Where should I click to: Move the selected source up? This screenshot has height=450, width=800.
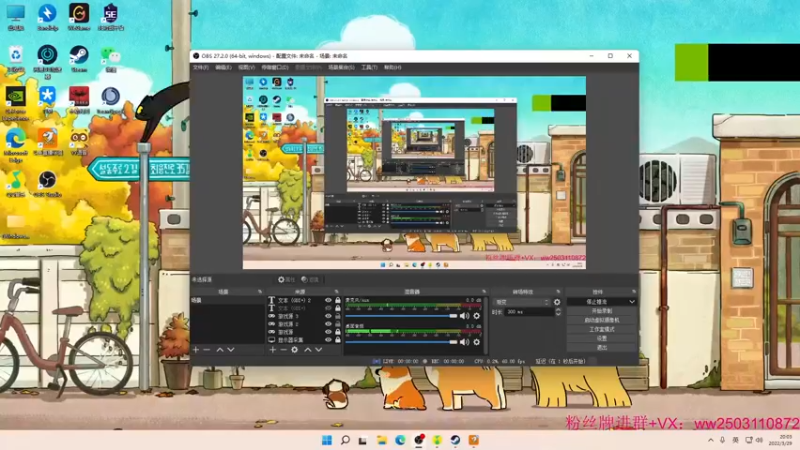coord(308,350)
